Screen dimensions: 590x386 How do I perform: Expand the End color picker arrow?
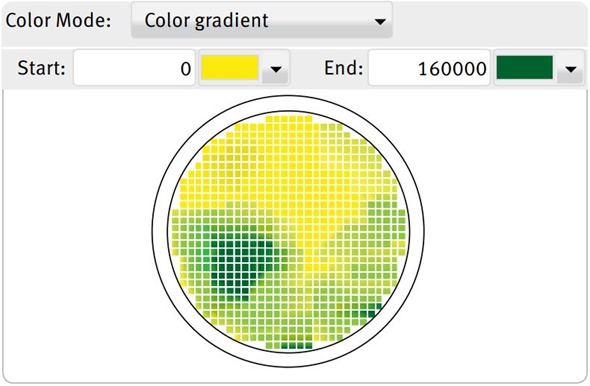571,69
